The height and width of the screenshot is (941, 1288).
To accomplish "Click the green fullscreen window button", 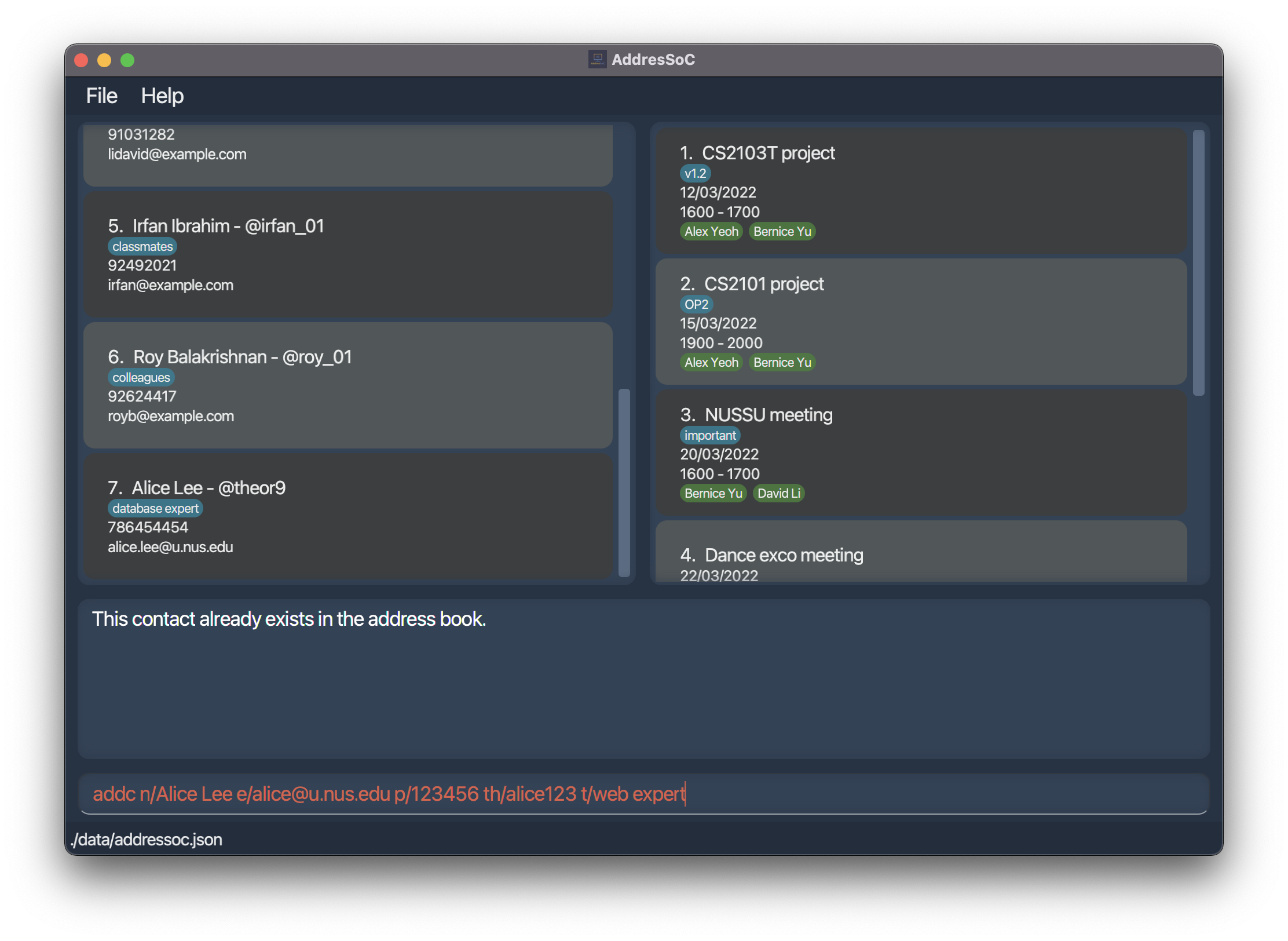I will (x=127, y=60).
